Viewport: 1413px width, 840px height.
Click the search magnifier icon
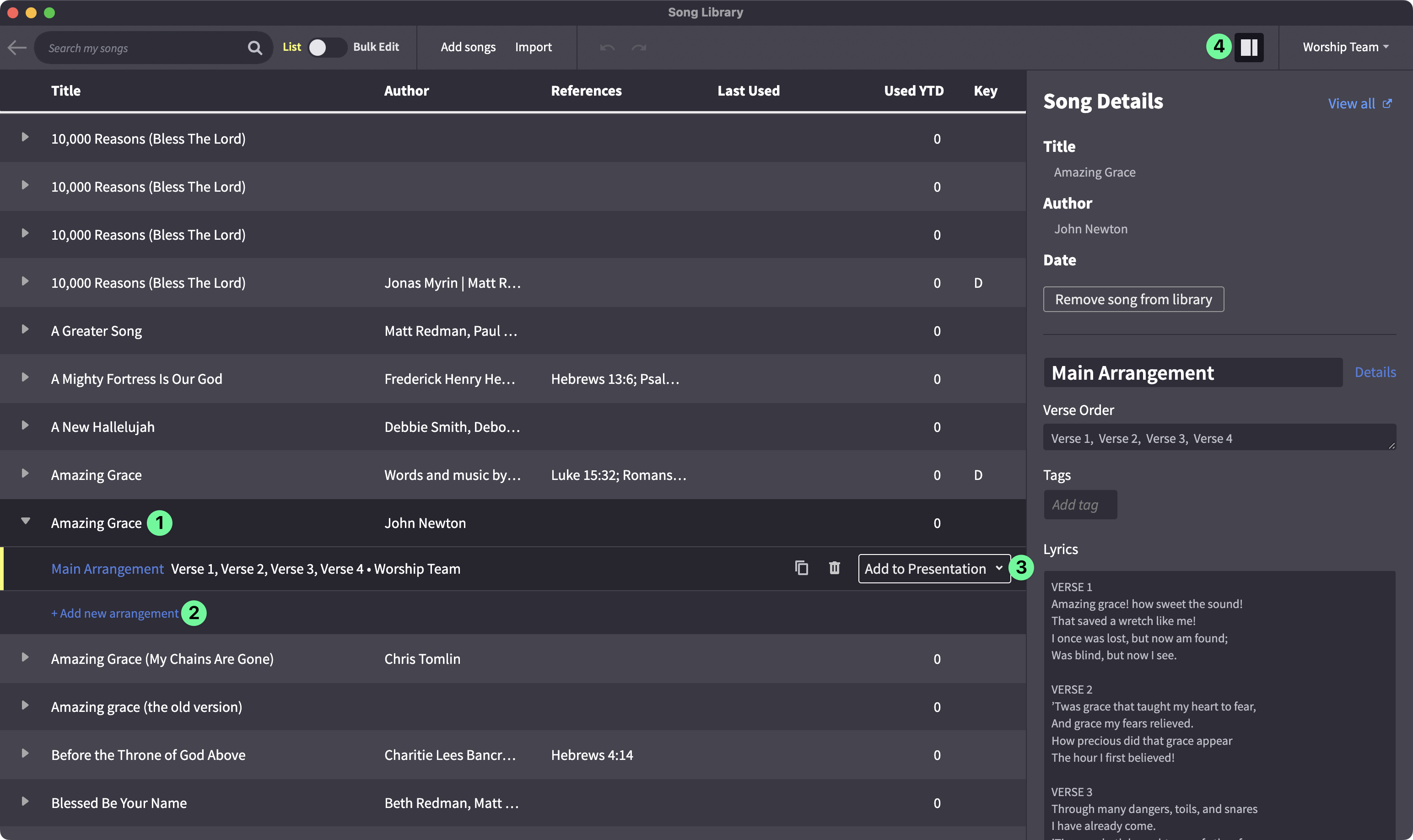(255, 48)
